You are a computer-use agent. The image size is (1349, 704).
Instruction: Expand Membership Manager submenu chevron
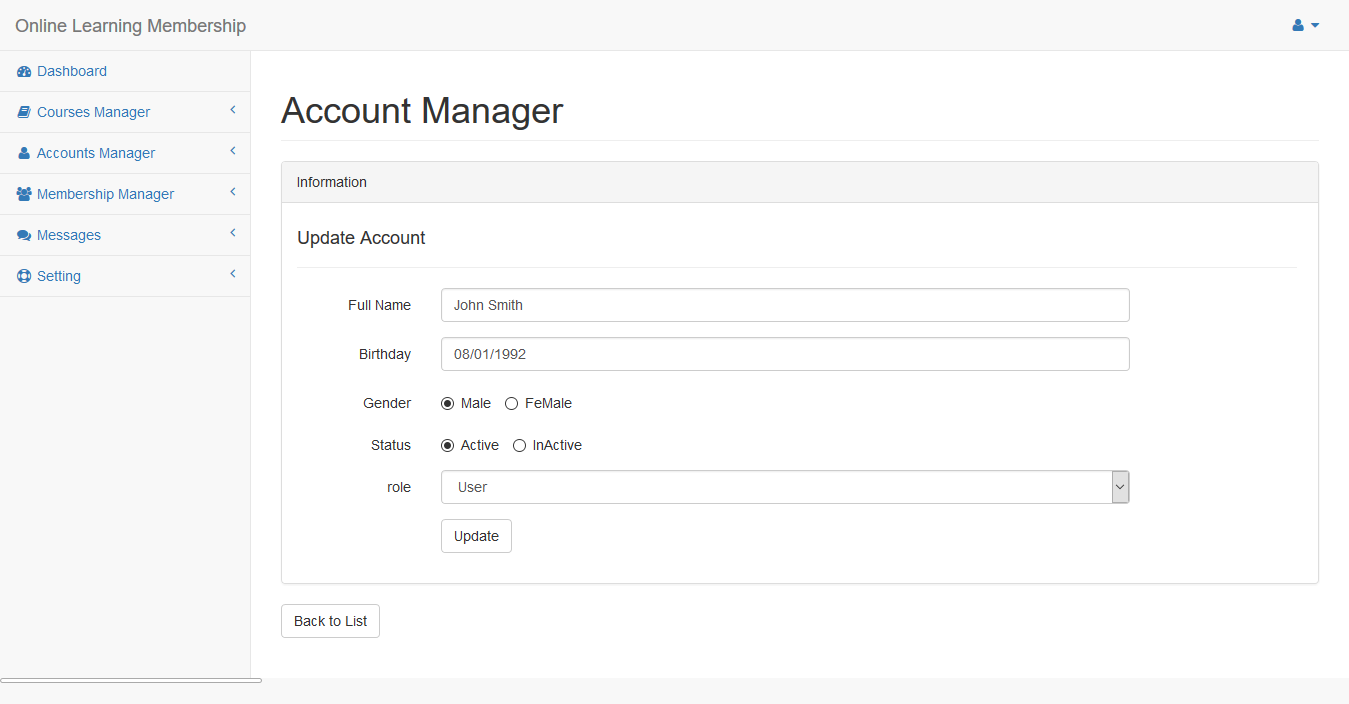[x=232, y=192]
